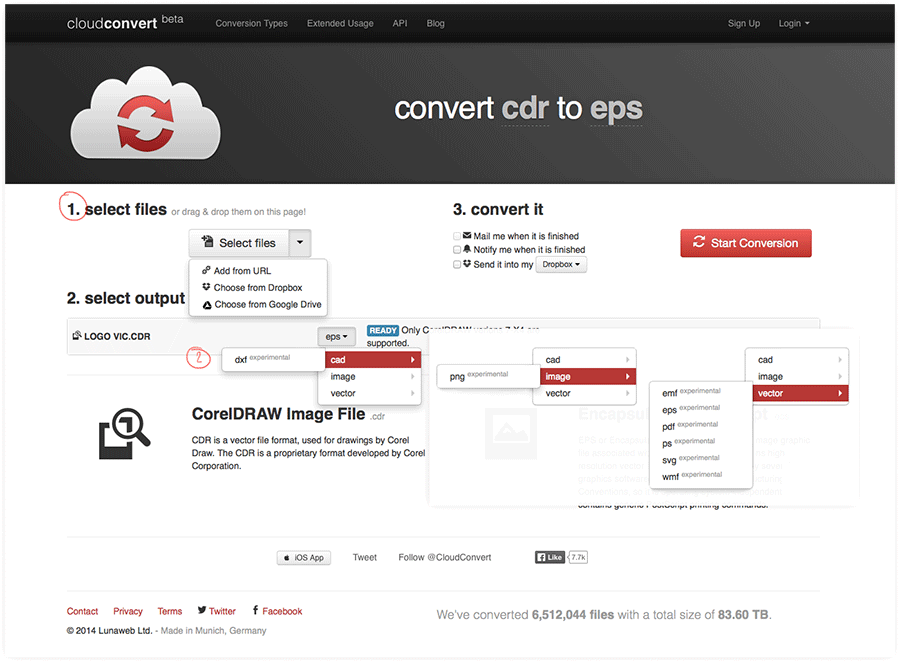Select highlighted vector category in right menu
Viewport: 900px width, 664px height.
coord(800,393)
